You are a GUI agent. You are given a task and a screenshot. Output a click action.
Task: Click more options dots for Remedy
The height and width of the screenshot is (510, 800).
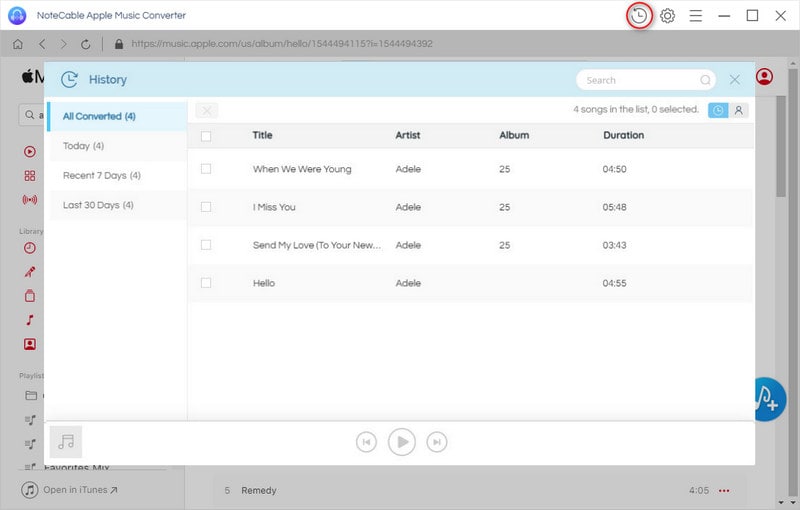point(723,491)
